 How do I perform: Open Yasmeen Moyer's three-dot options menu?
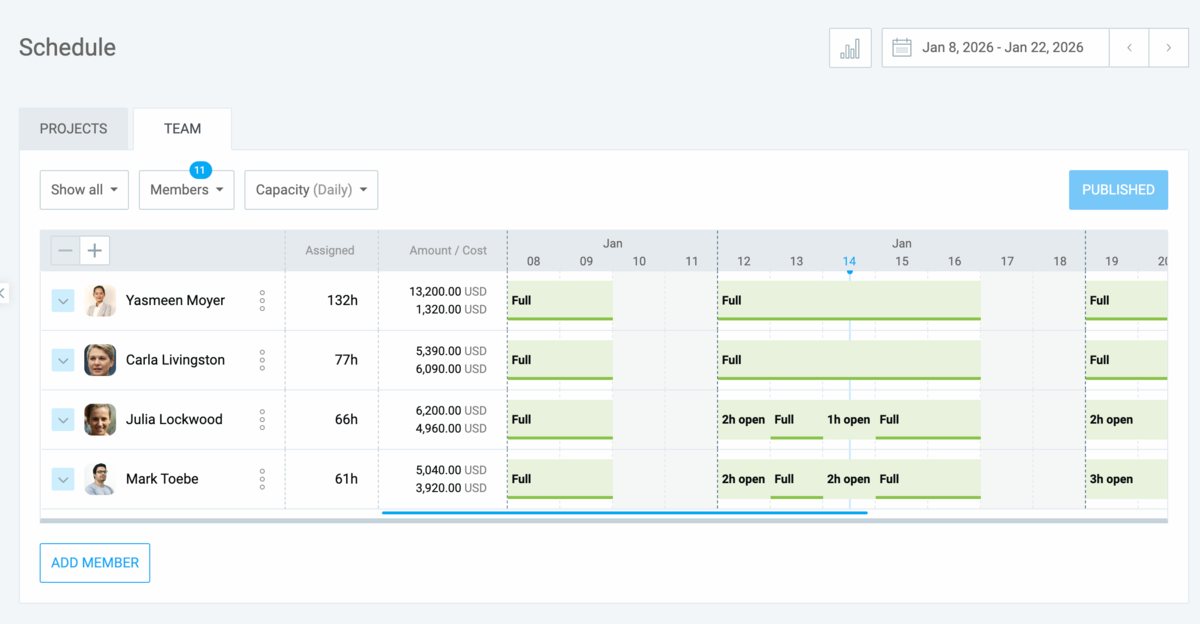coord(263,300)
